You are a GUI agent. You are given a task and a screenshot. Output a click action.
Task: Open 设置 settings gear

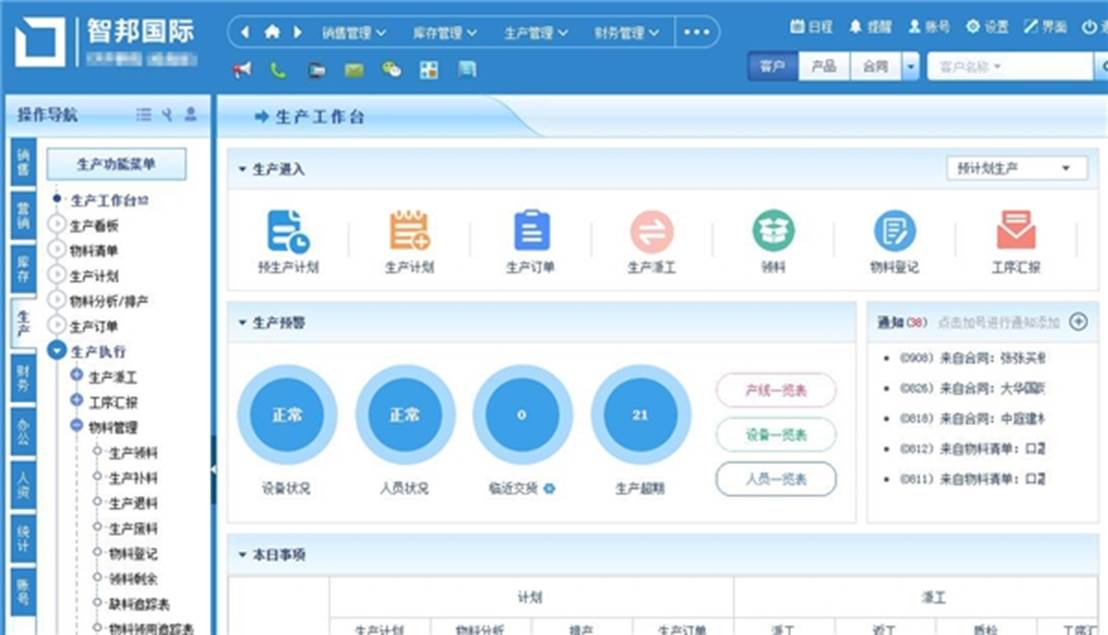pos(987,27)
